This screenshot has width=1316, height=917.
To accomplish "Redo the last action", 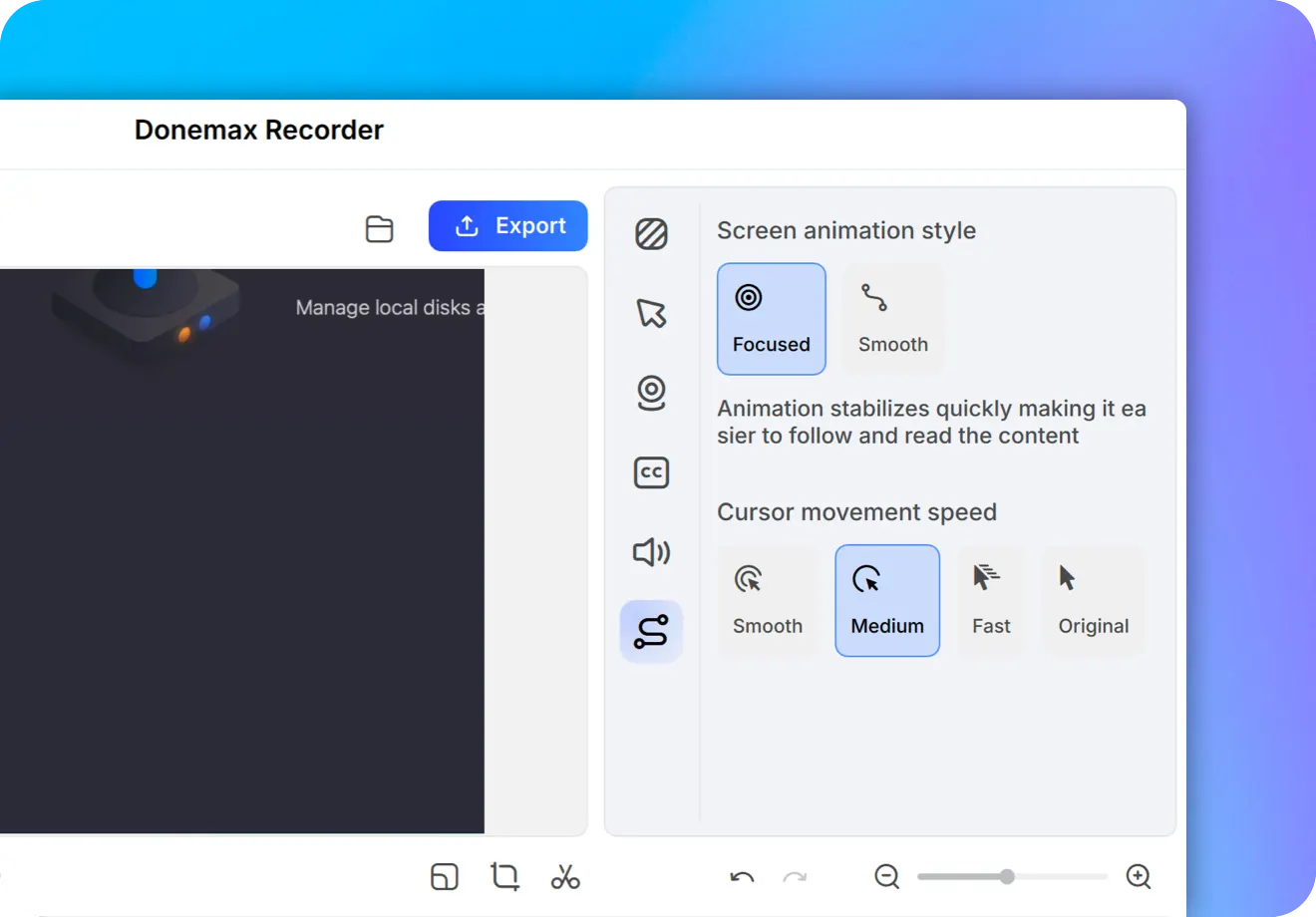I will (795, 877).
